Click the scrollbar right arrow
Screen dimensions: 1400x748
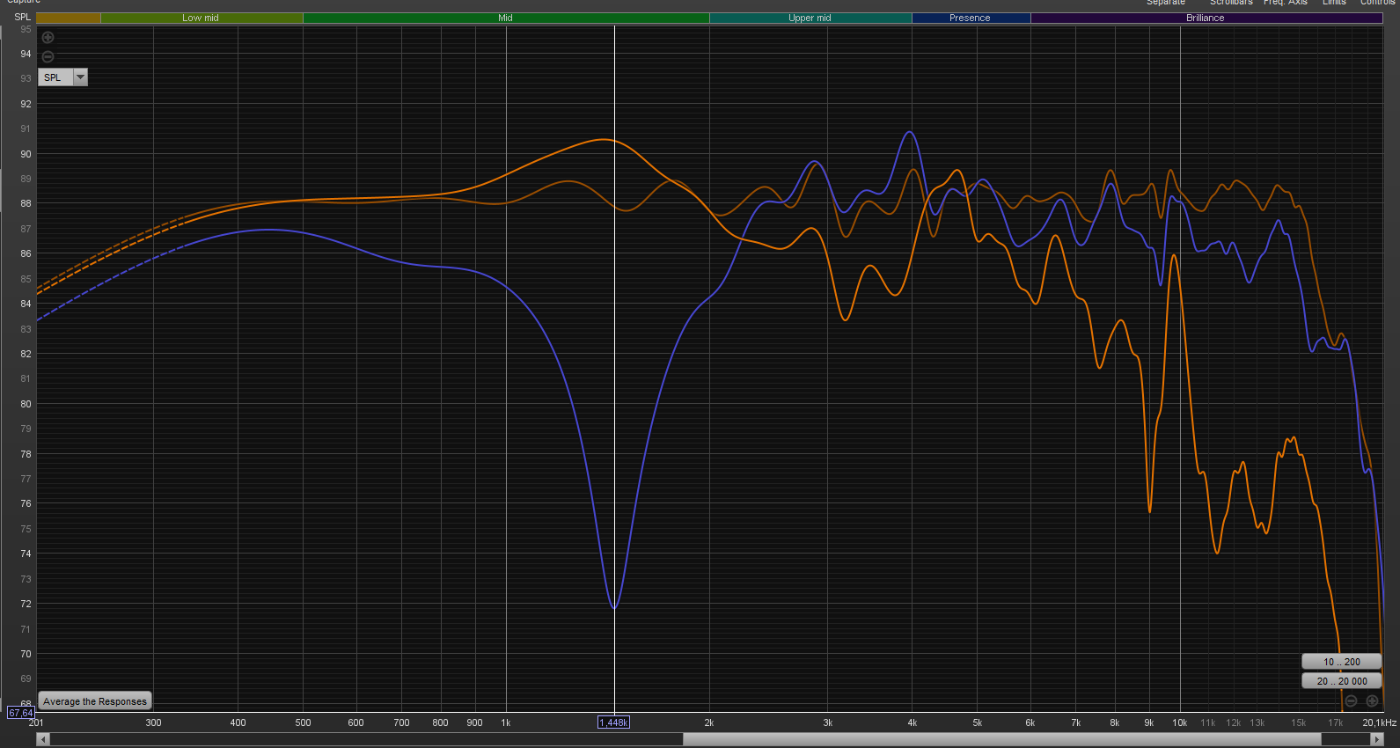[x=1377, y=739]
